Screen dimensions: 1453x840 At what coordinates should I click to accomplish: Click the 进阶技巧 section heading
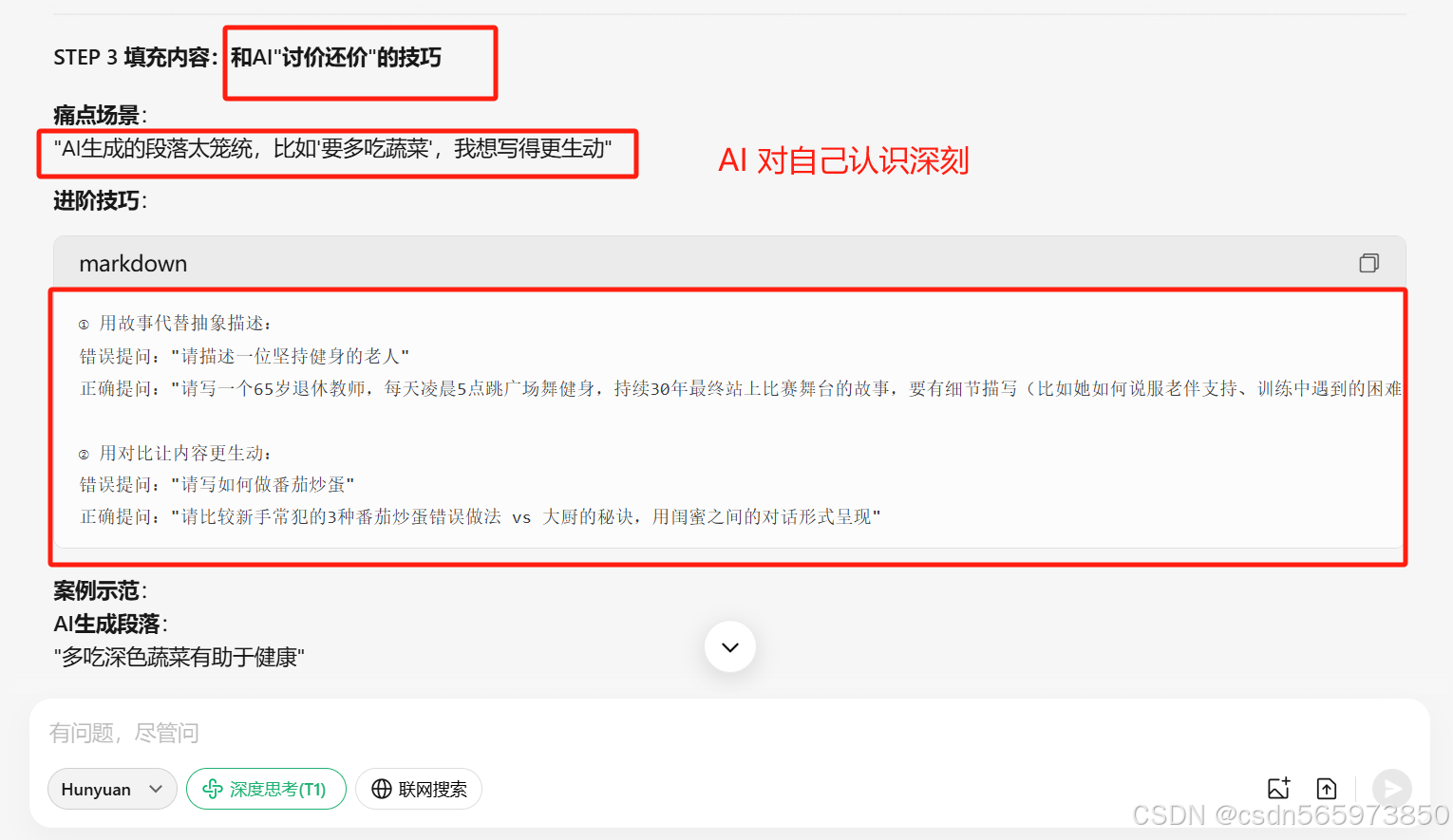coord(100,201)
